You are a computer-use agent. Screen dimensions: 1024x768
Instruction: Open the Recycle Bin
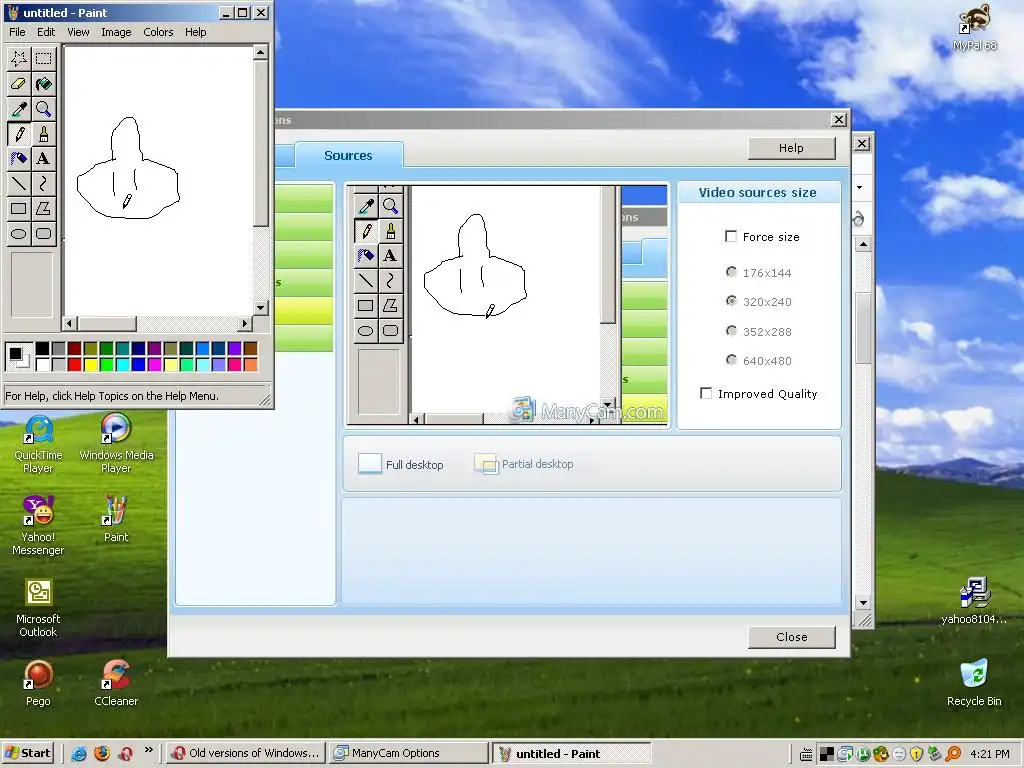tap(974, 682)
